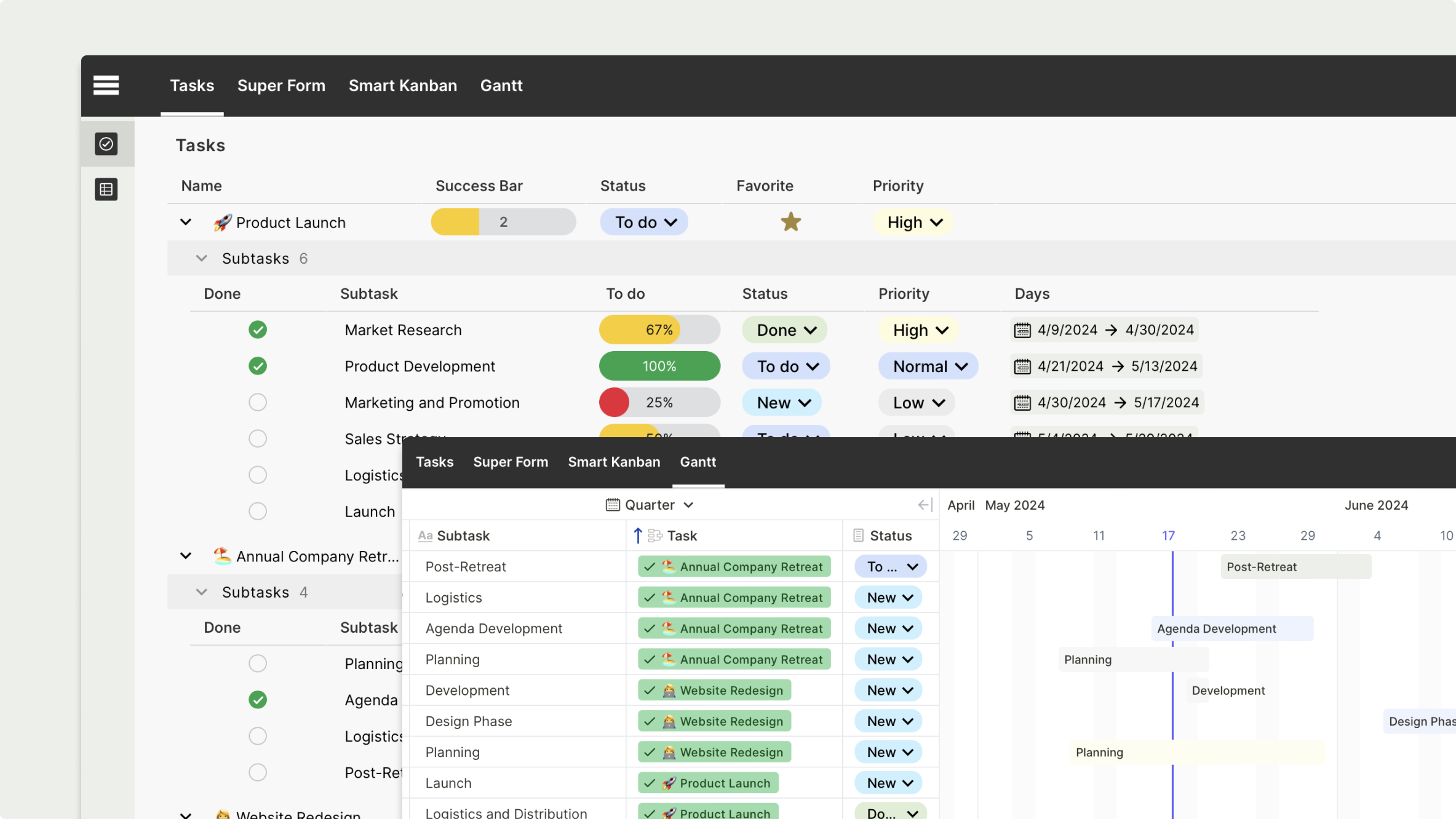
Task: Click Product Launch success bar
Action: click(x=503, y=222)
